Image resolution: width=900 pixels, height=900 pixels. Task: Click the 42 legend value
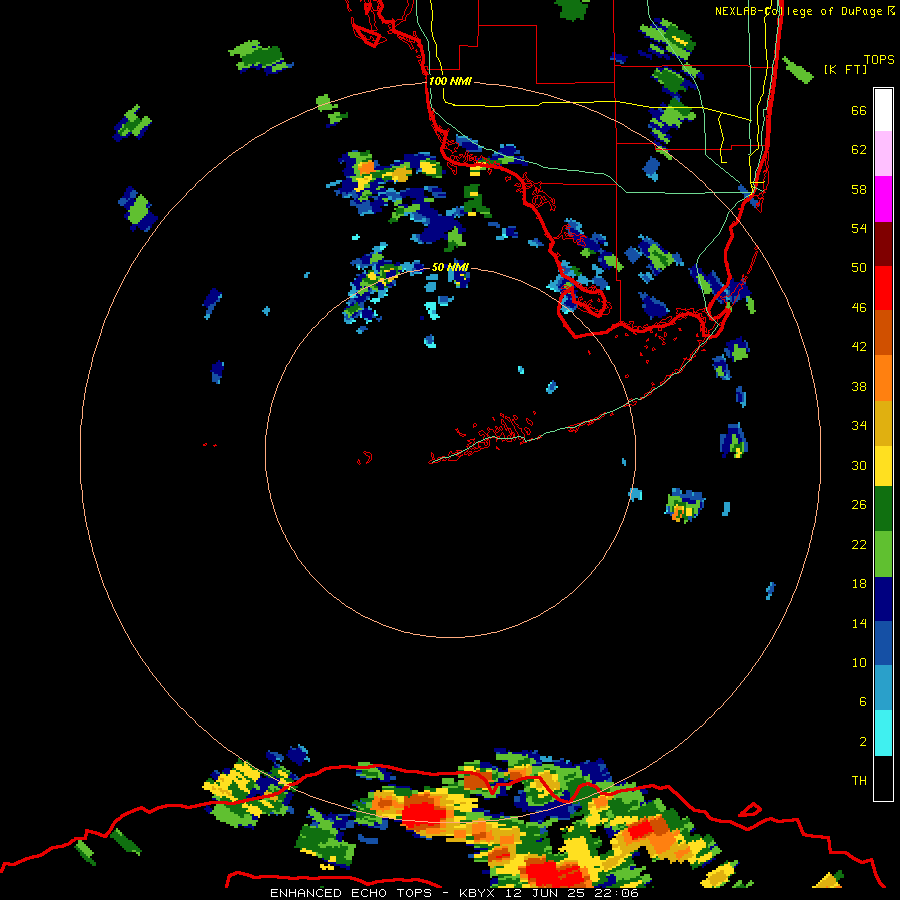pyautogui.click(x=859, y=347)
